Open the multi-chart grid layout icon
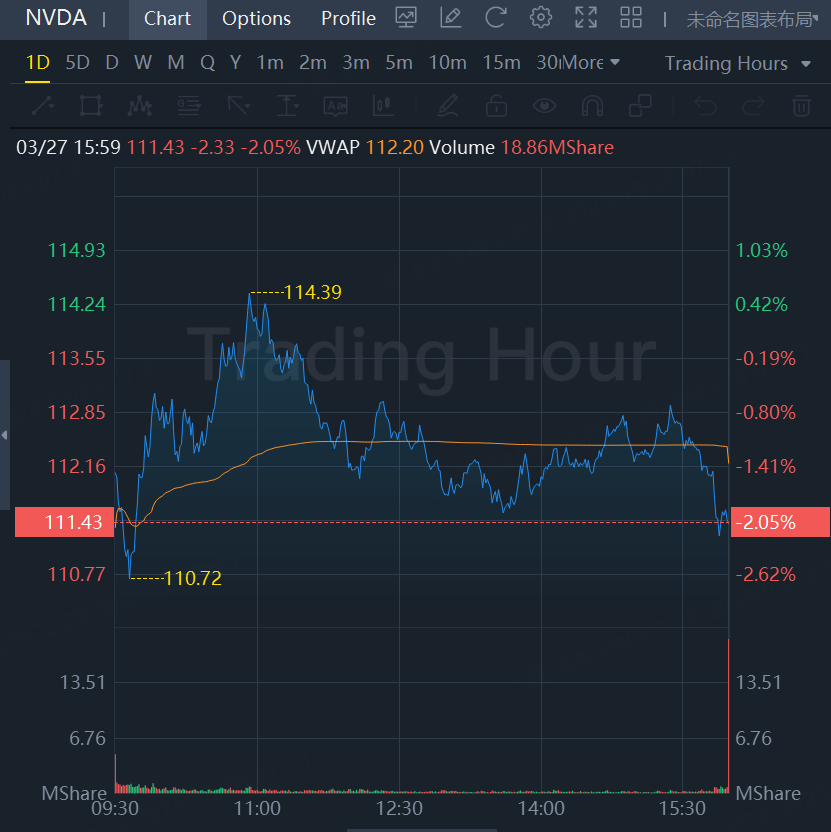831x832 pixels. 631,18
